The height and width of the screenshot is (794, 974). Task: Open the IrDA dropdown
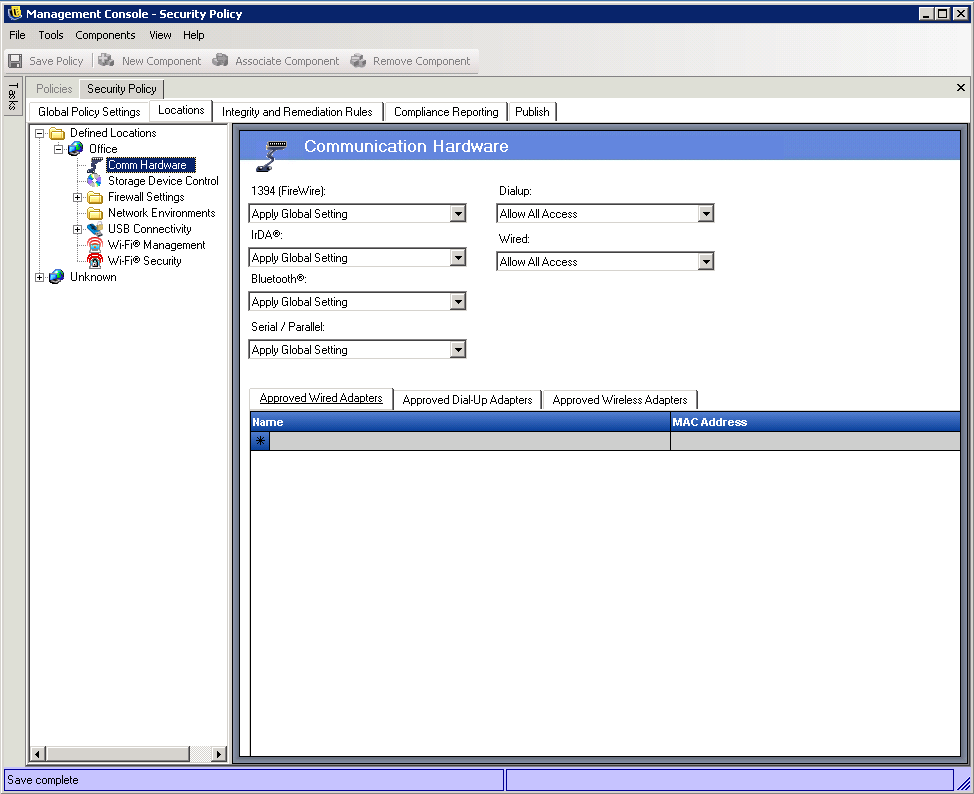point(458,258)
